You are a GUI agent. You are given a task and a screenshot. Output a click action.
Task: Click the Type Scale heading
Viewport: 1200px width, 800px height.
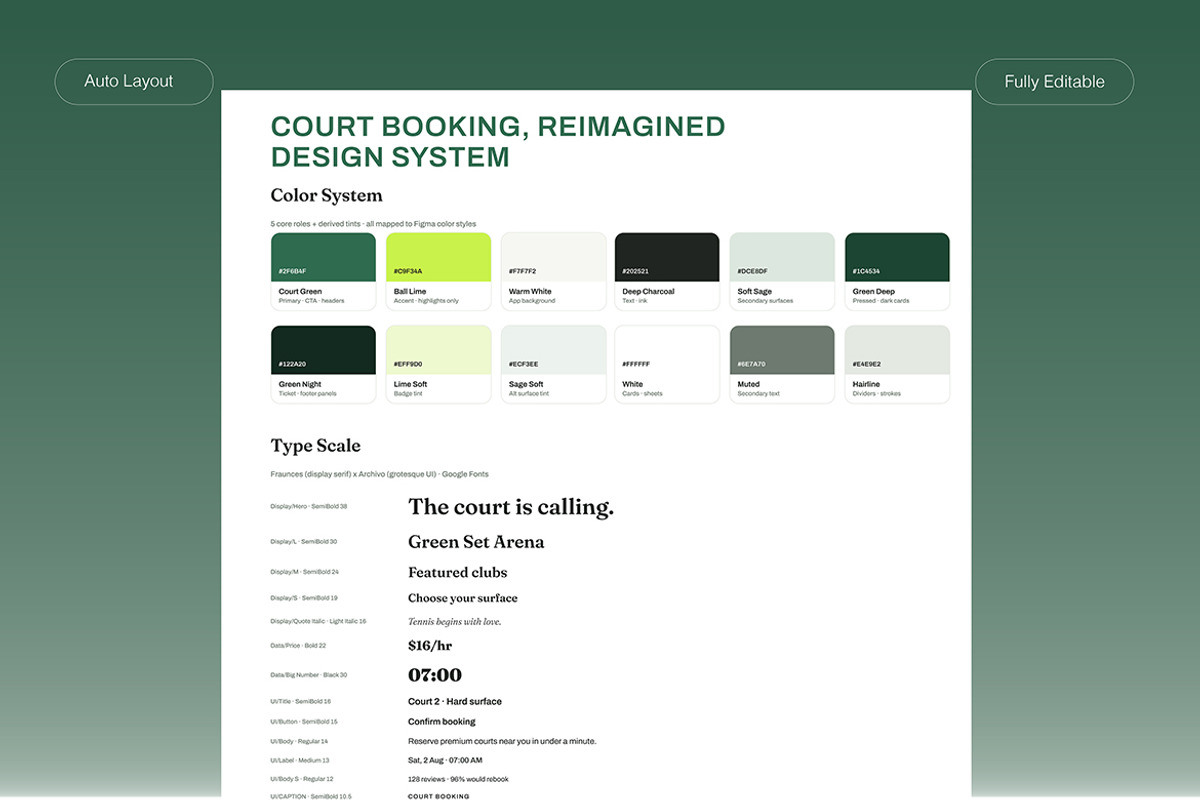point(315,445)
